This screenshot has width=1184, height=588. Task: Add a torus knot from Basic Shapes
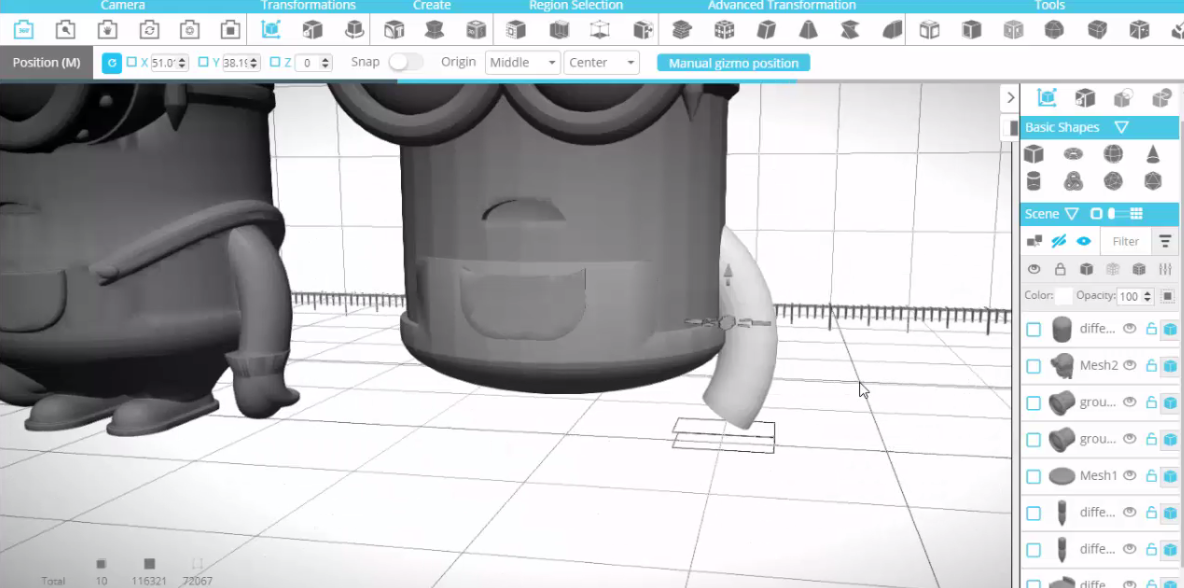click(1073, 181)
